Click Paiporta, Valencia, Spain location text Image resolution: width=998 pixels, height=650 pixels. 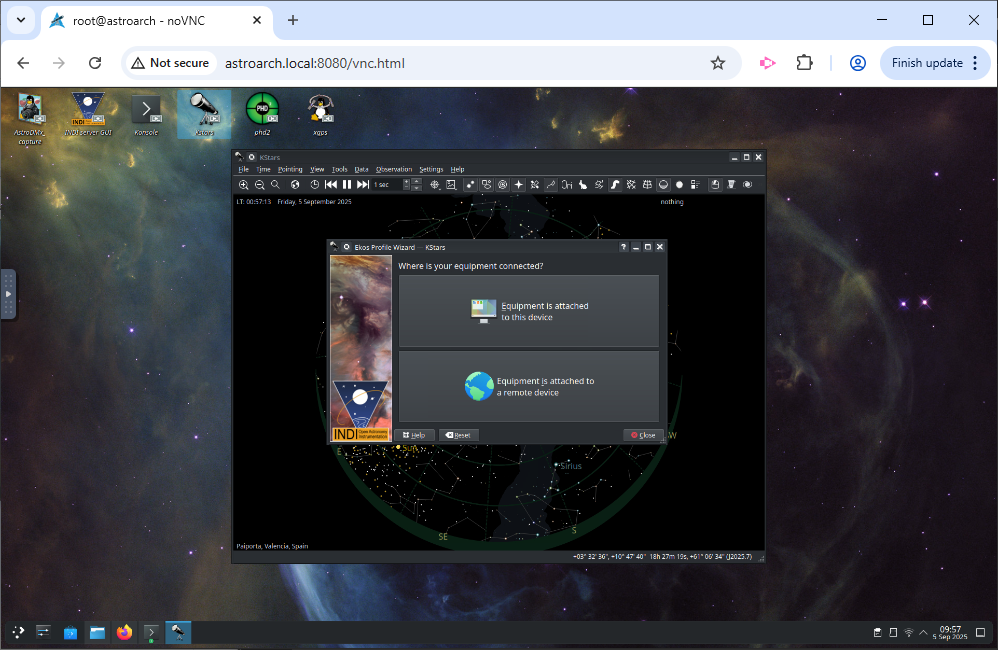click(x=272, y=546)
